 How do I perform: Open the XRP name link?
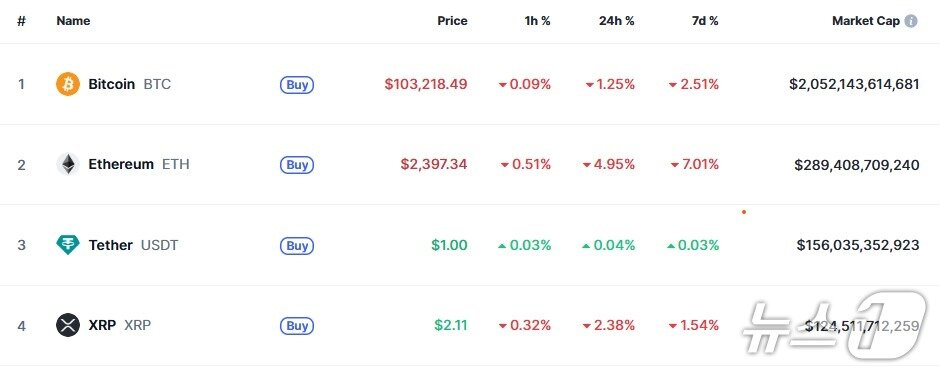tap(120, 325)
